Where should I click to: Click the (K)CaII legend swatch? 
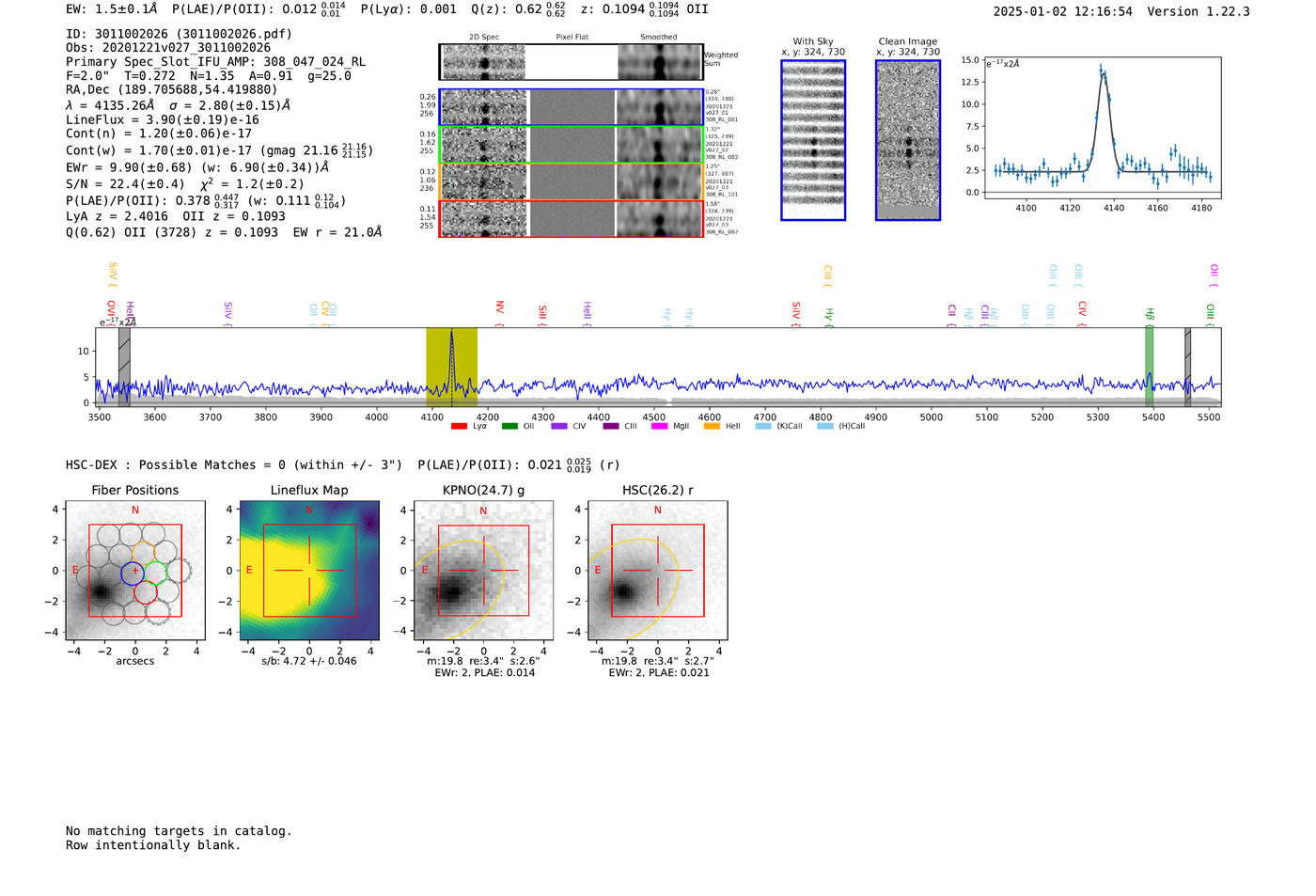coord(763,427)
